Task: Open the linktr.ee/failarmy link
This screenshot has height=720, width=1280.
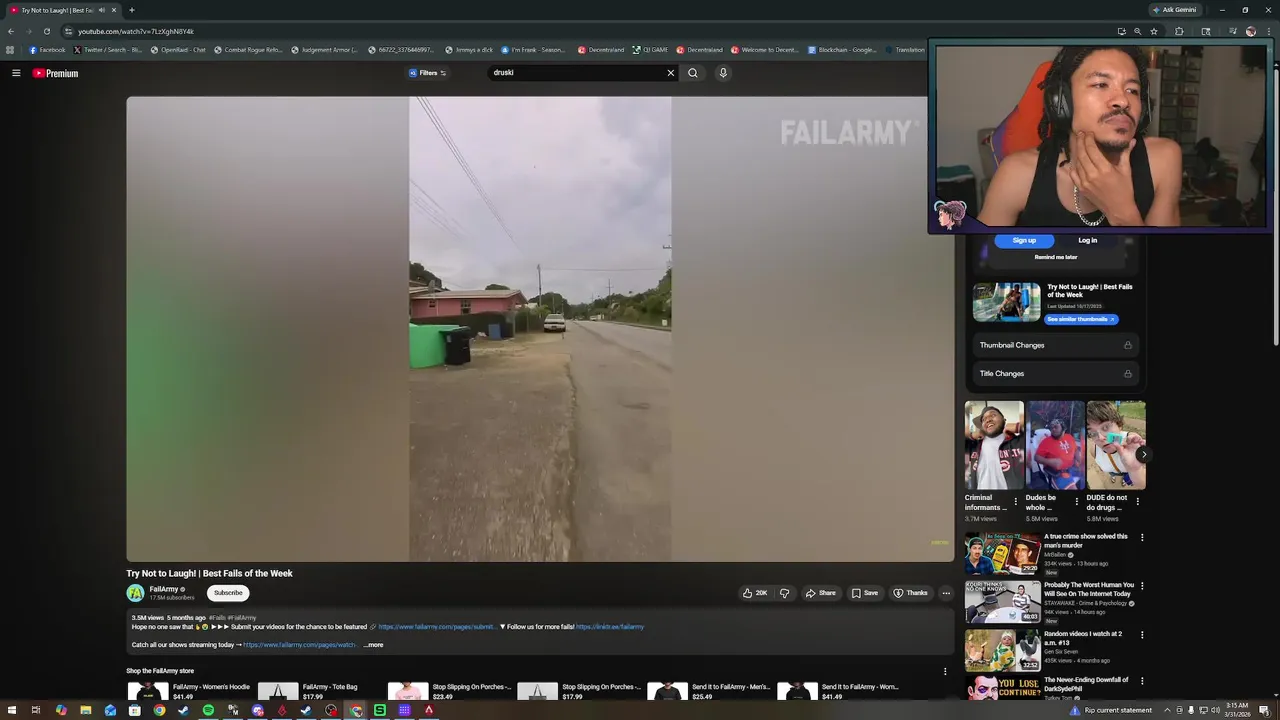Action: 610,627
